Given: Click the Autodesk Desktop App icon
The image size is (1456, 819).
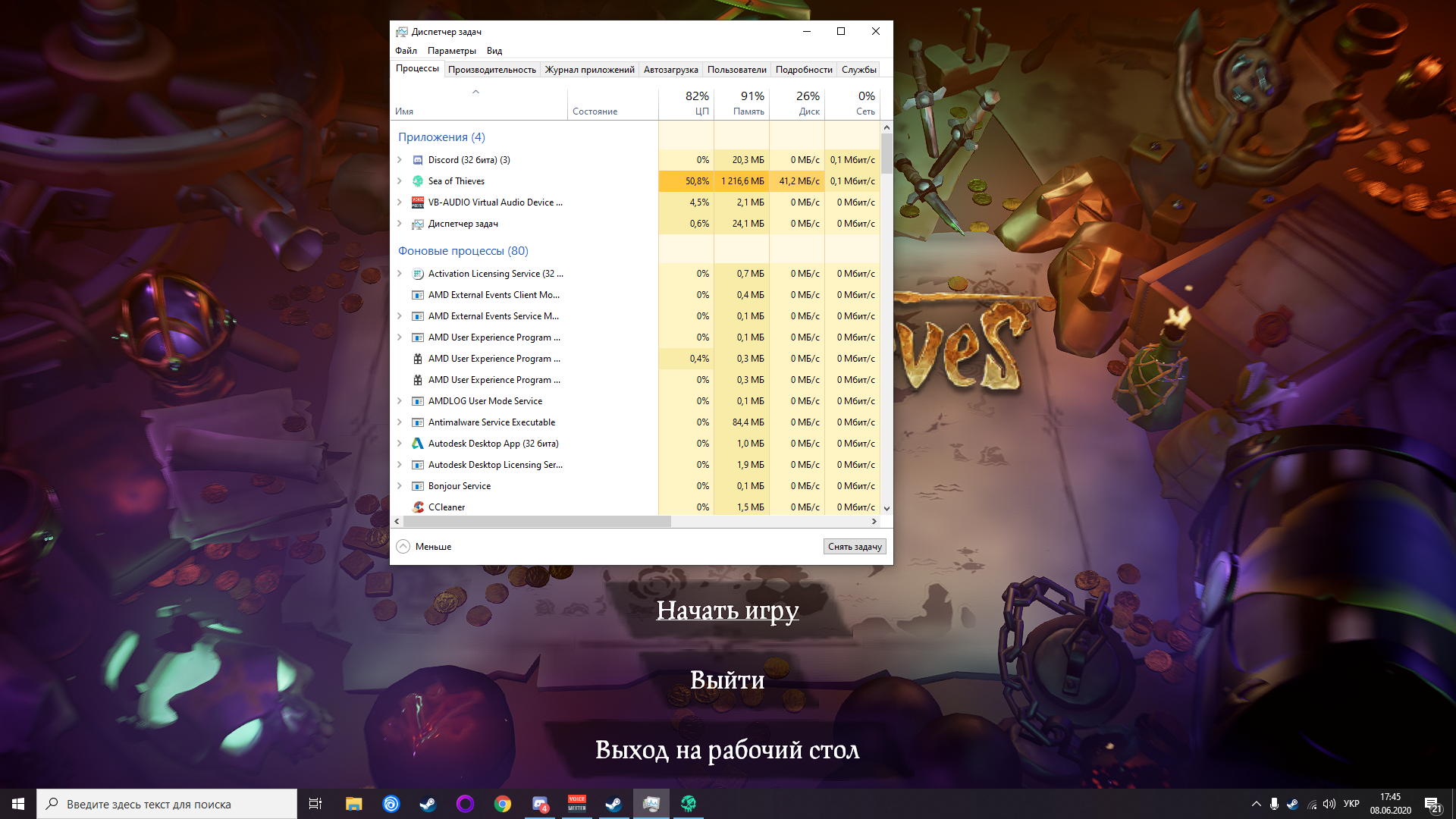Looking at the screenshot, I should click(x=418, y=444).
